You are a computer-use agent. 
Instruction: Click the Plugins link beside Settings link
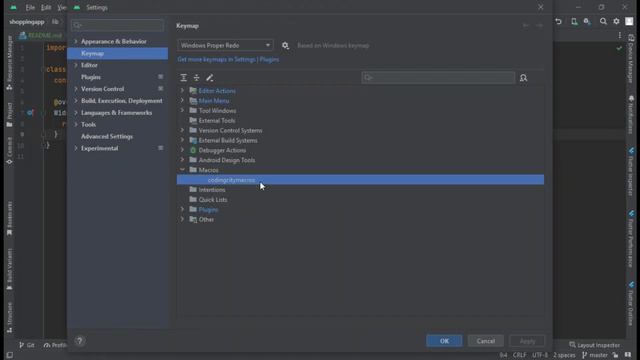pyautogui.click(x=269, y=59)
